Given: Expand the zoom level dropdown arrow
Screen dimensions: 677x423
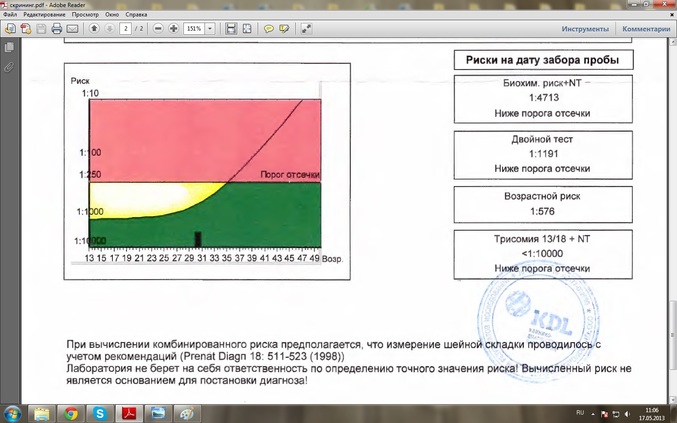Looking at the screenshot, I should 210,29.
